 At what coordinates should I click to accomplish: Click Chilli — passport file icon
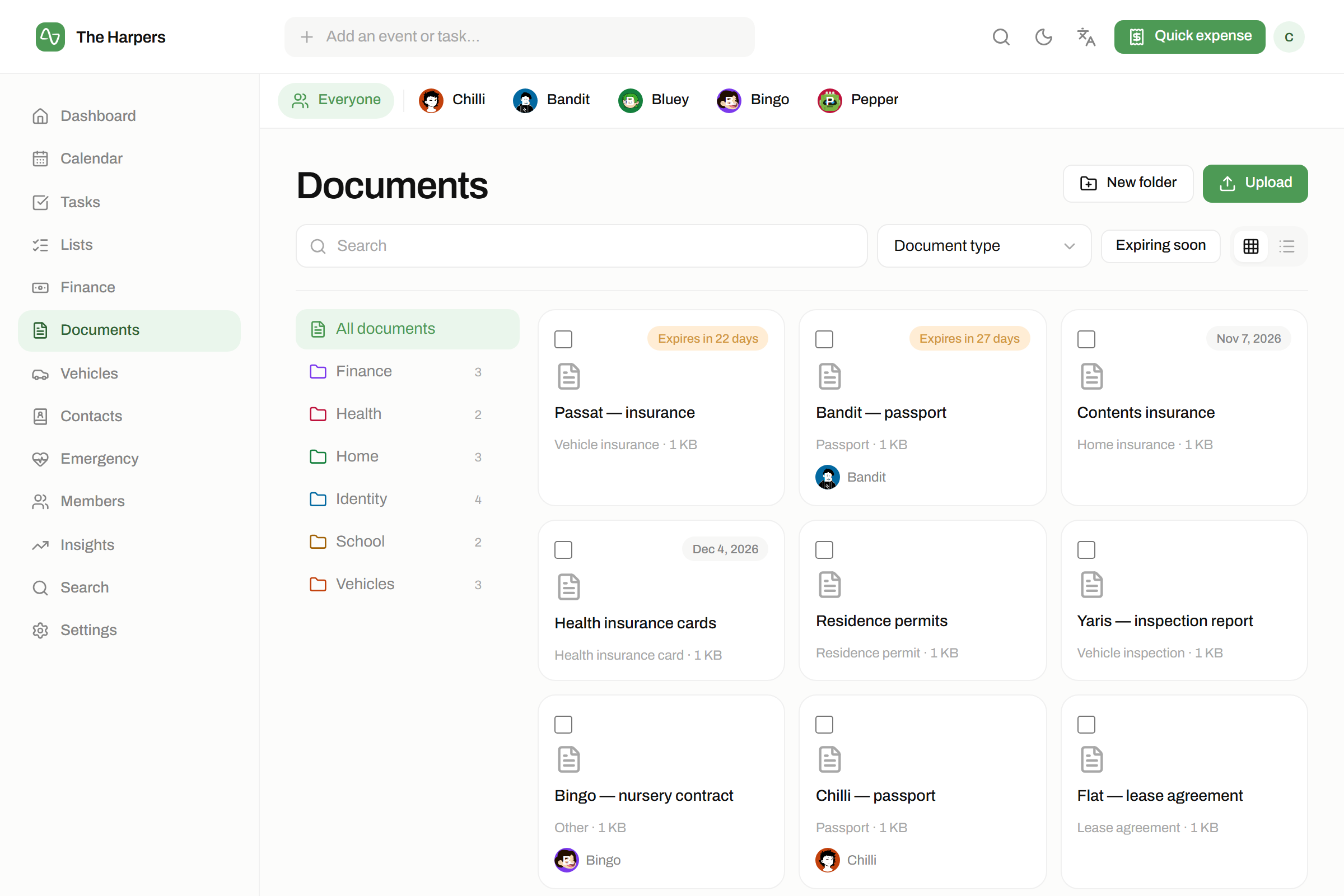830,759
